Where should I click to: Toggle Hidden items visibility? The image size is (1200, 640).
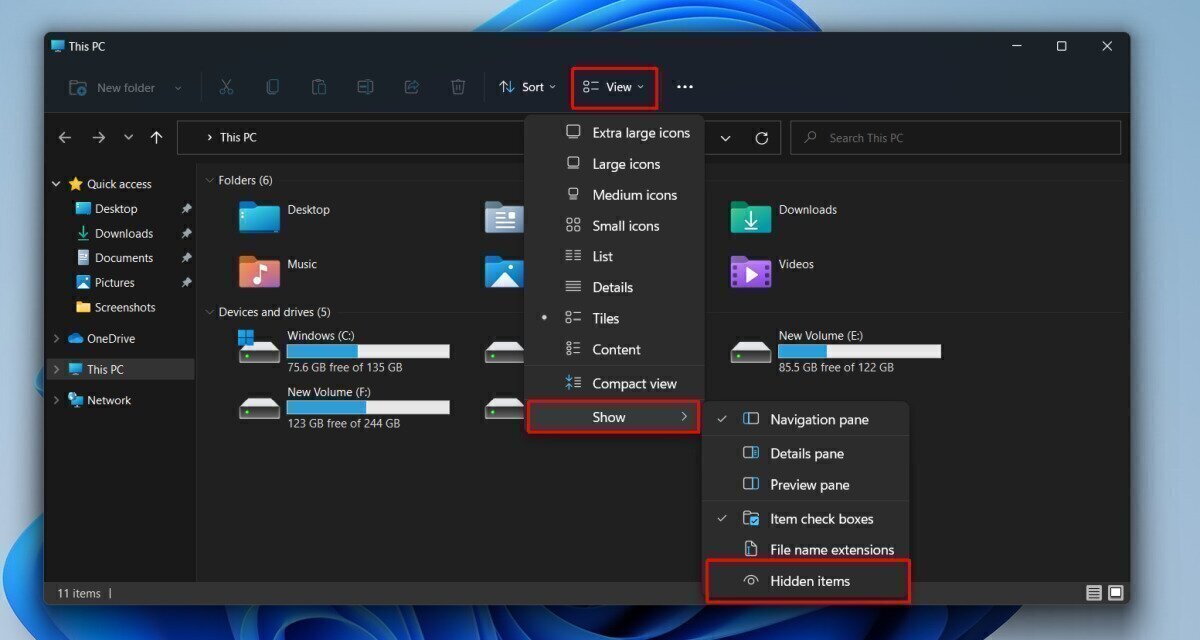pos(810,581)
